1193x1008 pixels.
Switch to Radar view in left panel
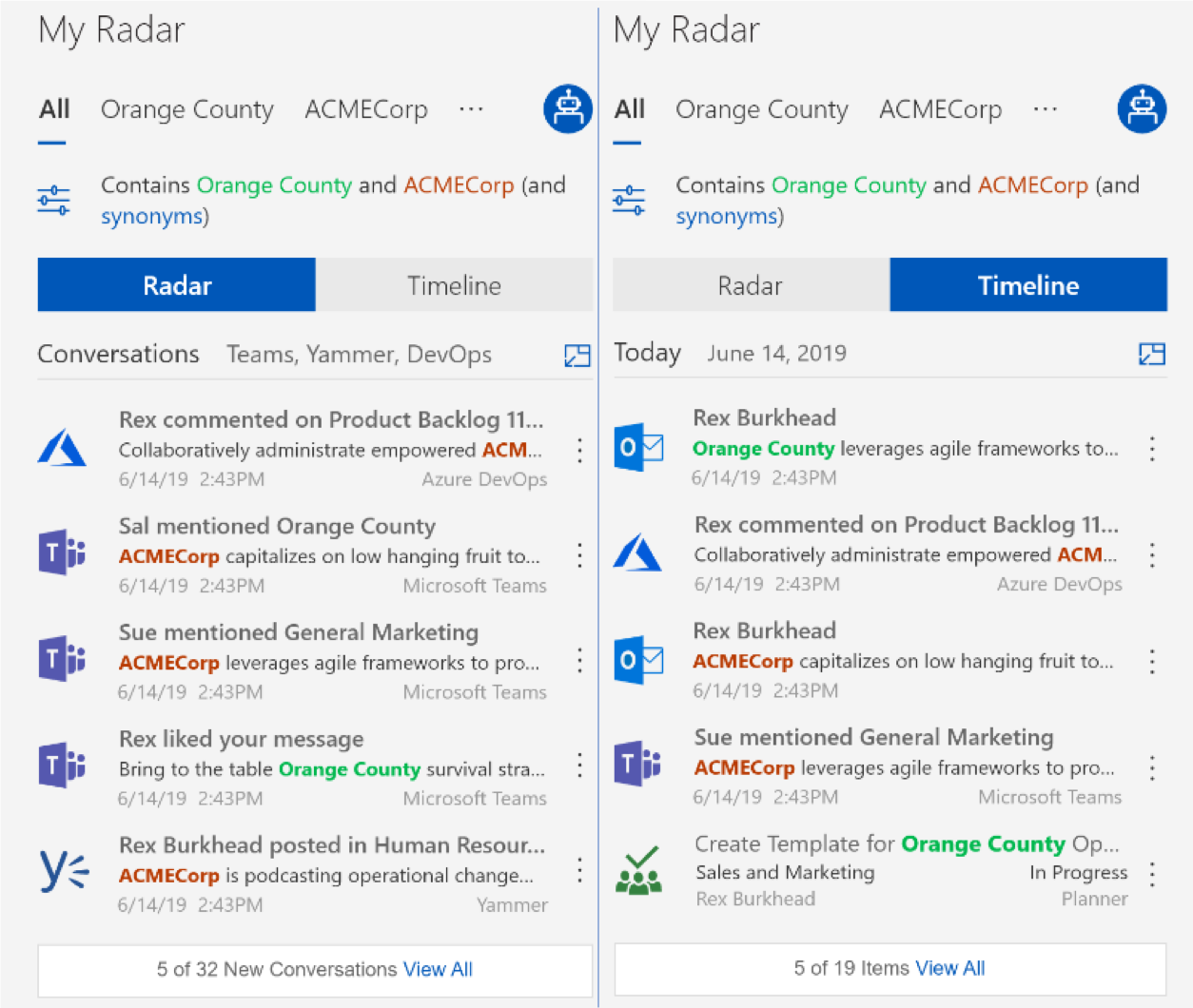[x=177, y=285]
